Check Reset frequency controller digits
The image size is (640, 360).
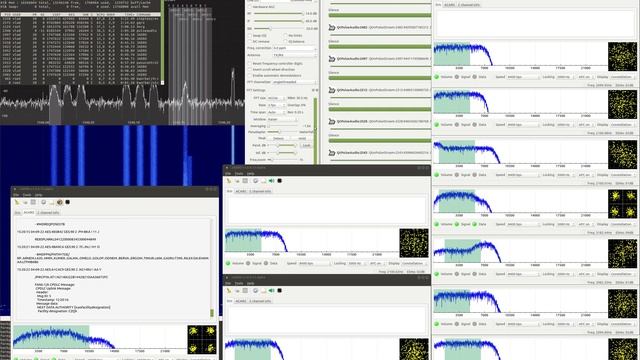[x=250, y=64]
